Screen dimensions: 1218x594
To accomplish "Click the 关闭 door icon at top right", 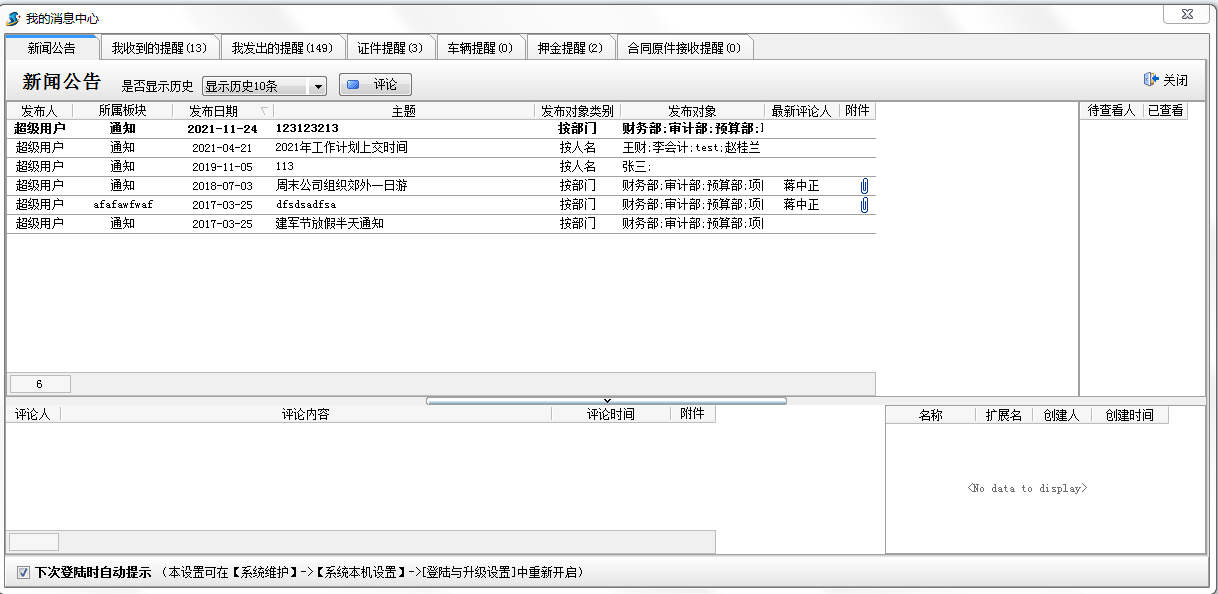I will point(1150,80).
